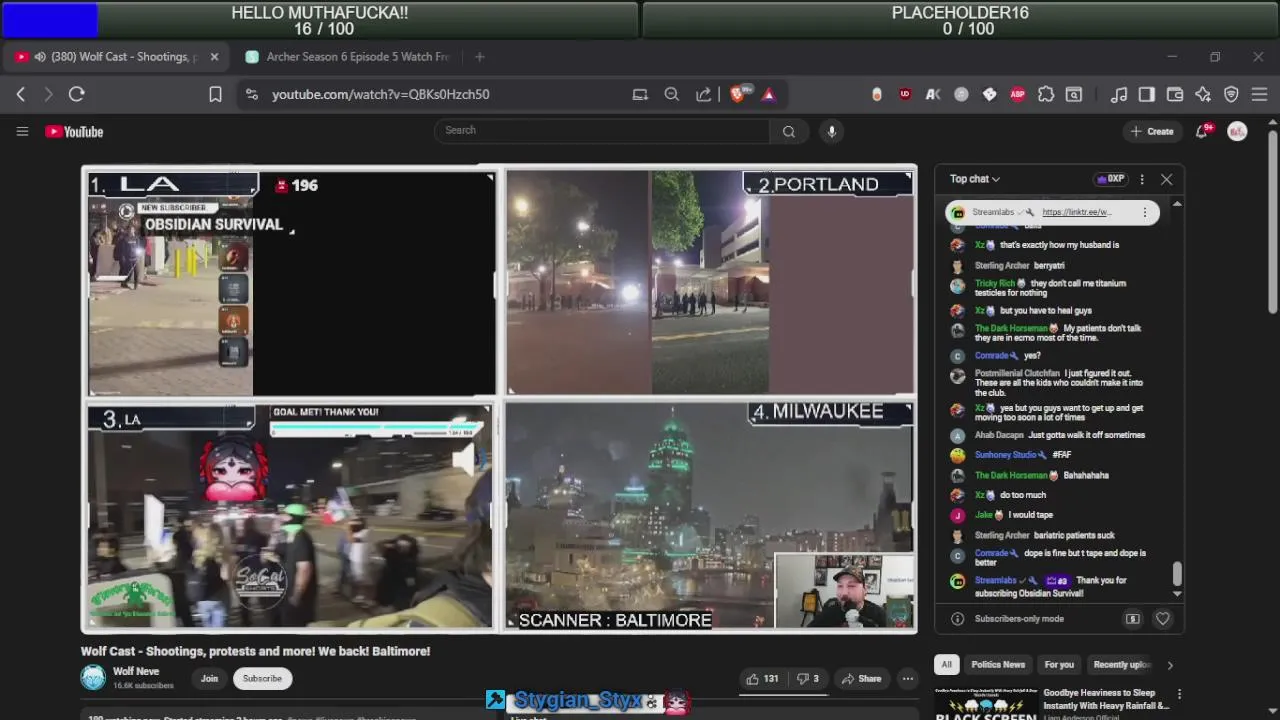Open Wolf Neve channel name link
Image resolution: width=1280 pixels, height=720 pixels.
136,672
